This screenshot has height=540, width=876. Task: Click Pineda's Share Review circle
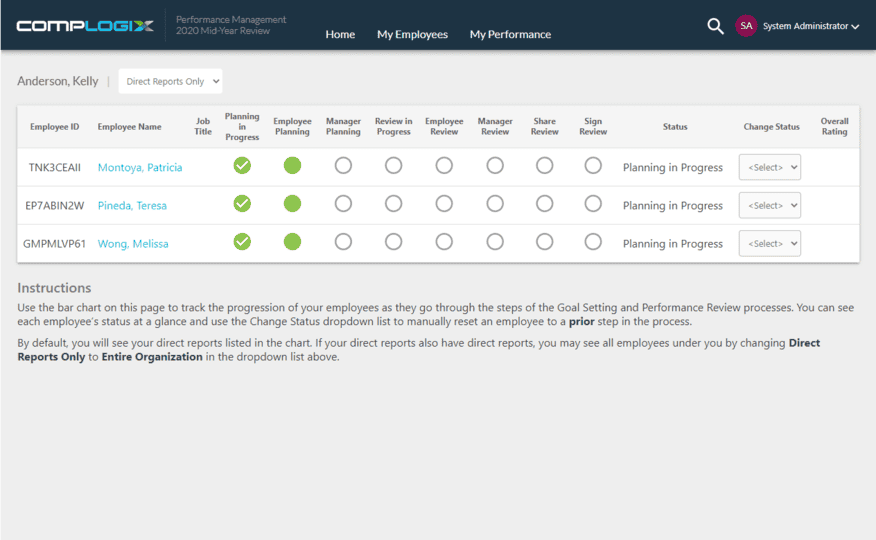[x=545, y=204]
